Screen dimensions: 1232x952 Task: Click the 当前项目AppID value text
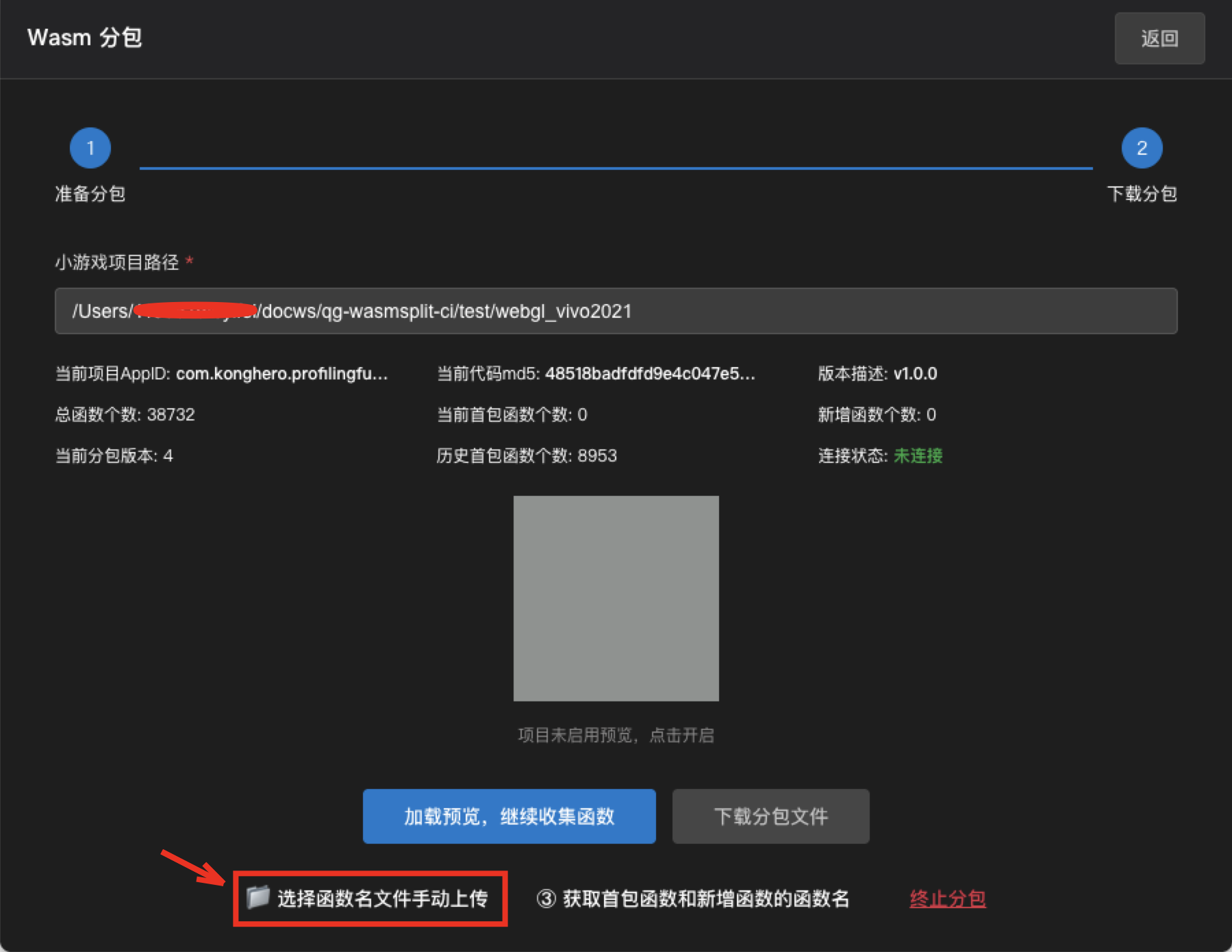[x=281, y=373]
